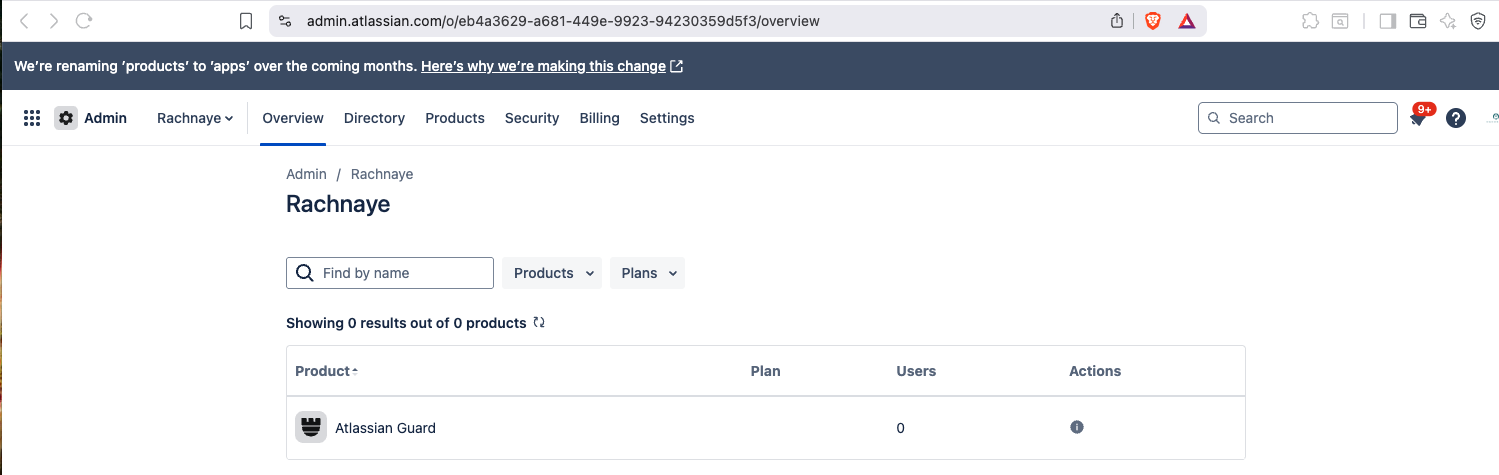This screenshot has height=475, width=1499.
Task: Open Brave Rewards triangle icon
Action: pyautogui.click(x=1186, y=21)
